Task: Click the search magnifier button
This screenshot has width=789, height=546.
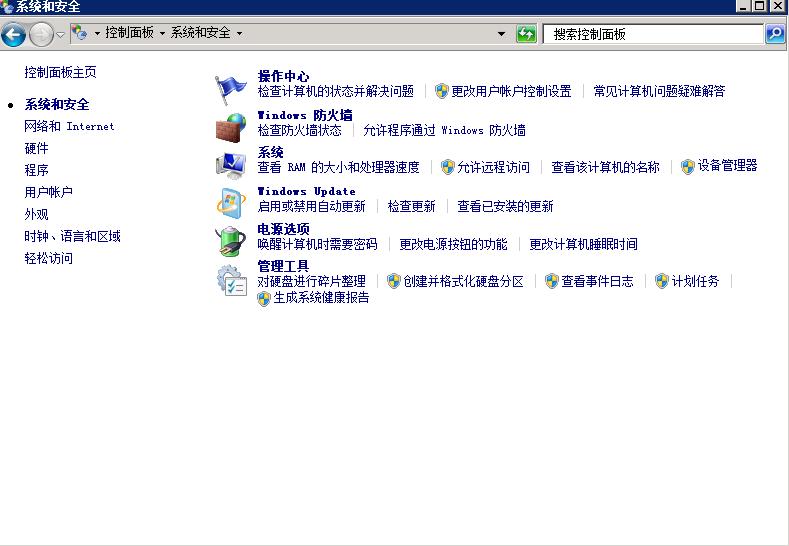Action: [775, 34]
